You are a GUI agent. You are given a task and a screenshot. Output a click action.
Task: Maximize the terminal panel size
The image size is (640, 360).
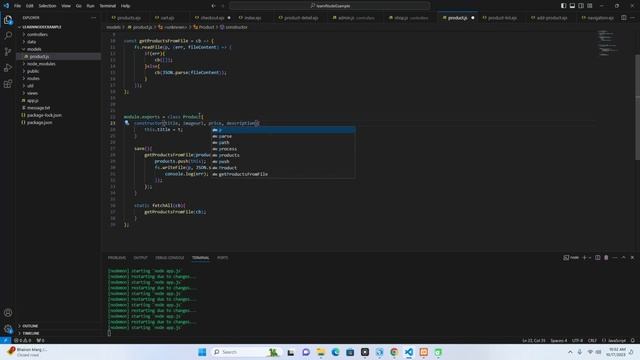tap(623, 258)
